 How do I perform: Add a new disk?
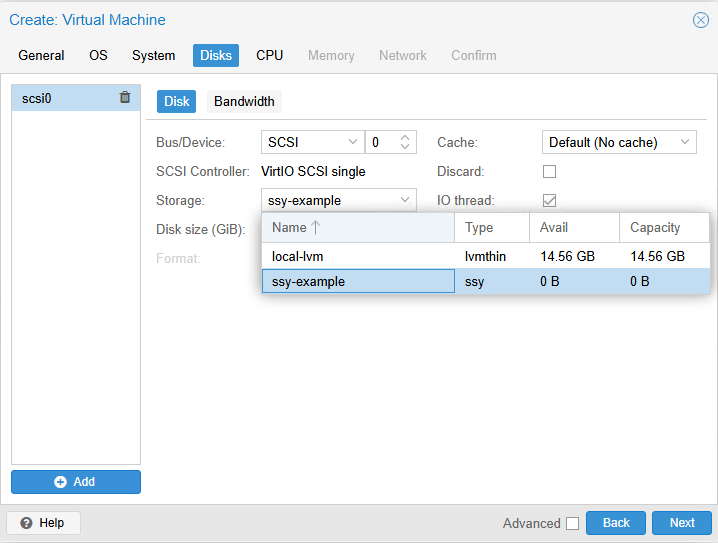click(x=76, y=482)
